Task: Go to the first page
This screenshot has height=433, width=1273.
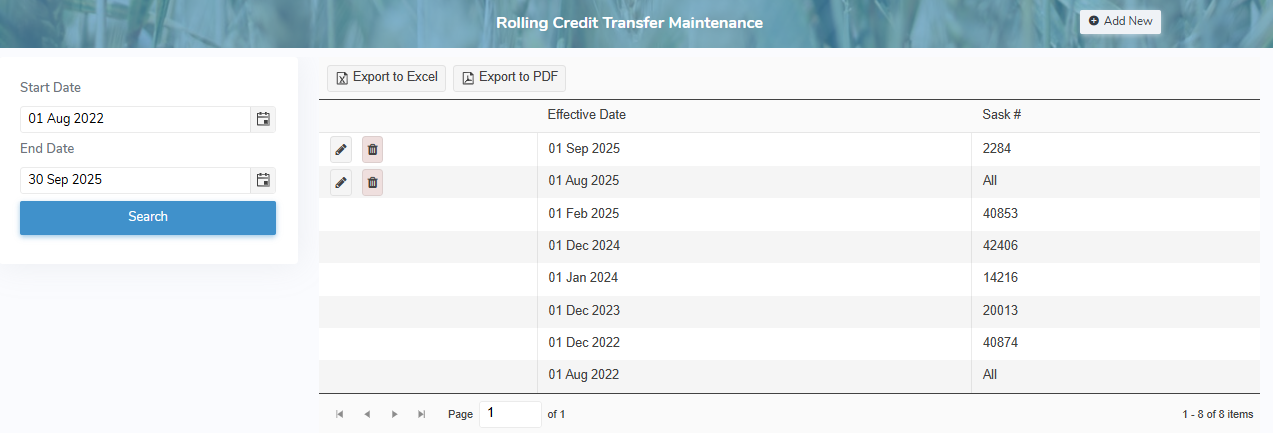Action: 340,414
